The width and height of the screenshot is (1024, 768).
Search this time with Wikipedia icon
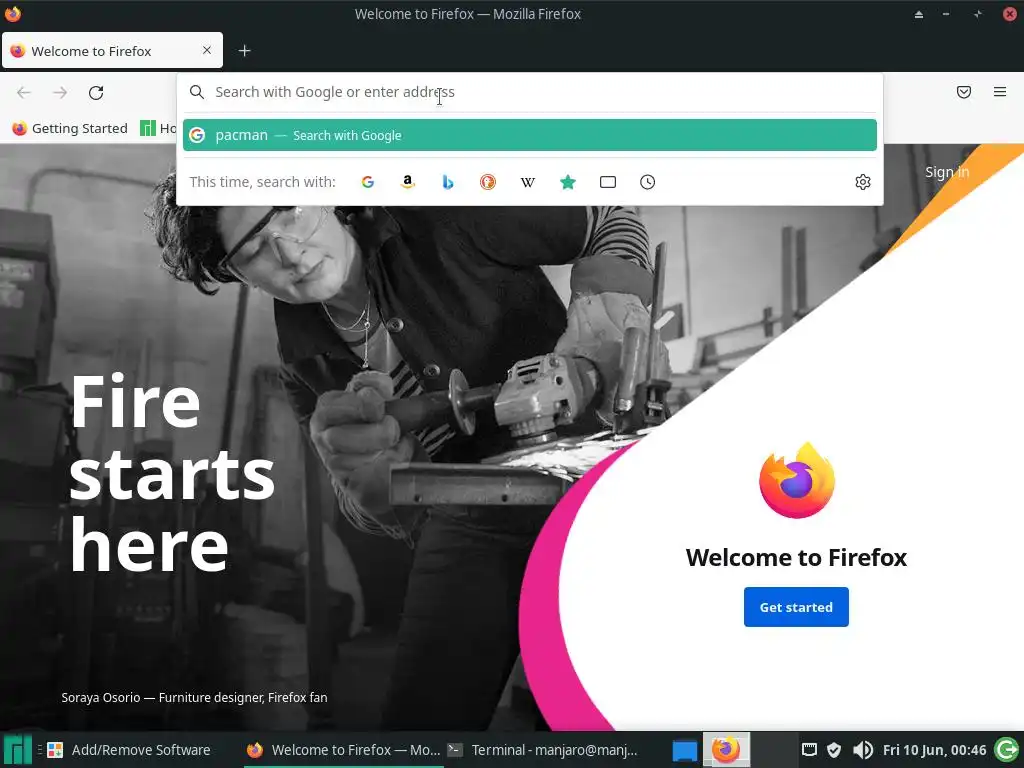pos(528,182)
